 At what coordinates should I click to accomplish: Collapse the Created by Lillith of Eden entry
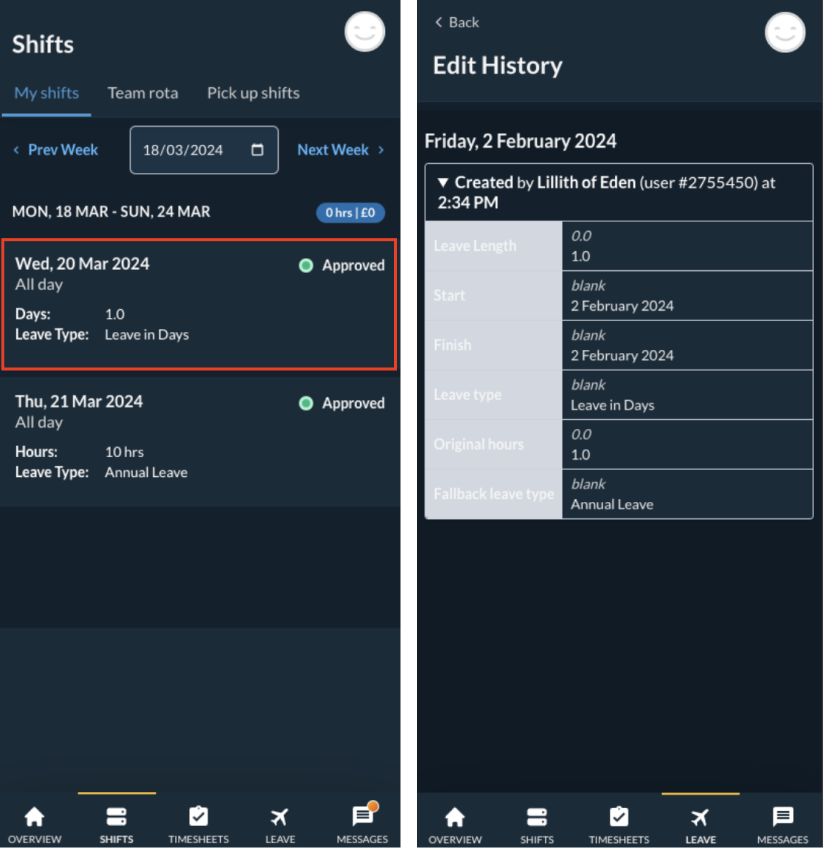coord(443,183)
